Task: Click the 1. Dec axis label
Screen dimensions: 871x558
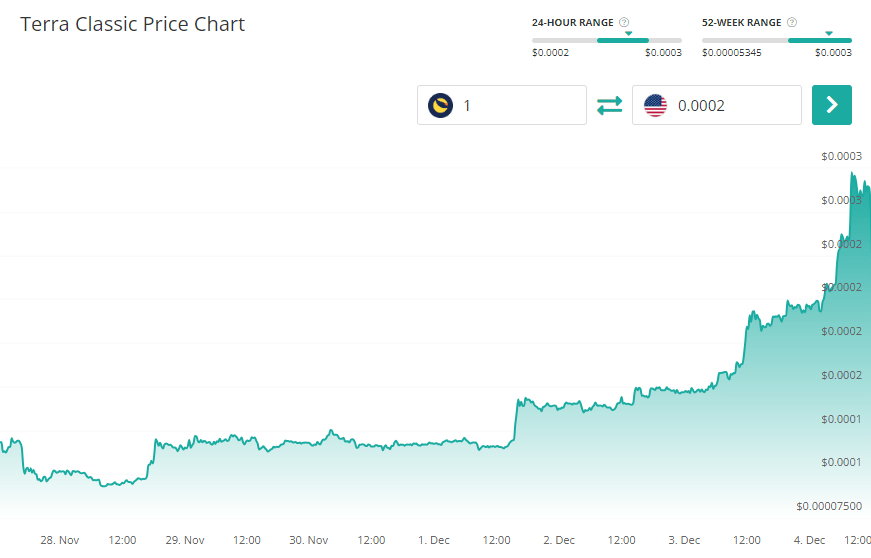Action: (x=434, y=540)
